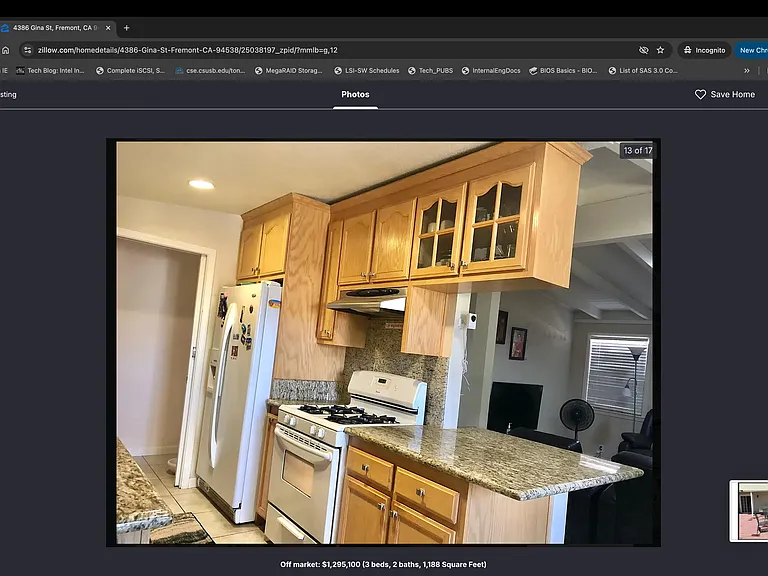The height and width of the screenshot is (576, 768).
Task: Open the MegaRAID Storage bookmark
Action: [288, 71]
